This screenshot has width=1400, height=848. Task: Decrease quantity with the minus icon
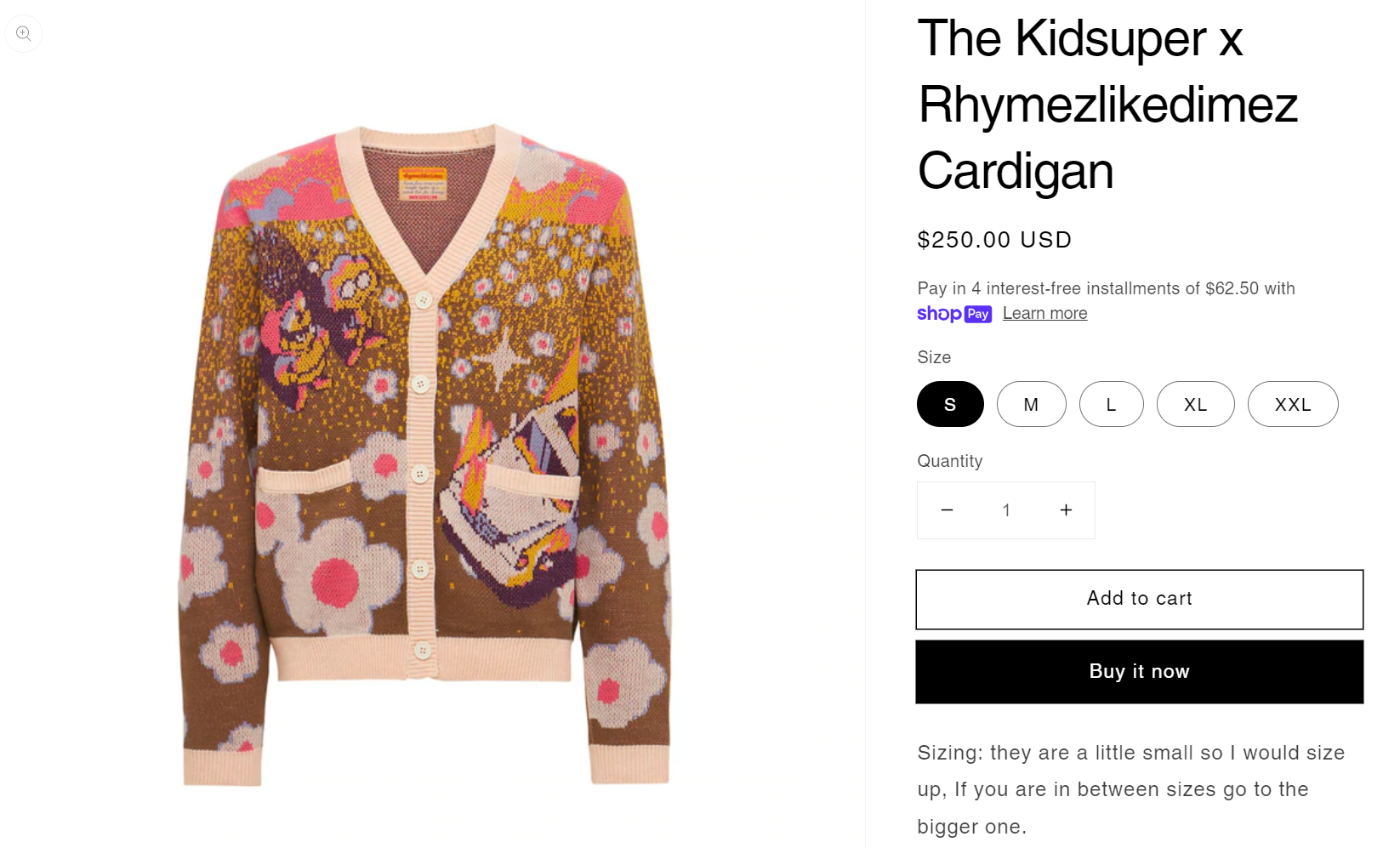(x=947, y=510)
